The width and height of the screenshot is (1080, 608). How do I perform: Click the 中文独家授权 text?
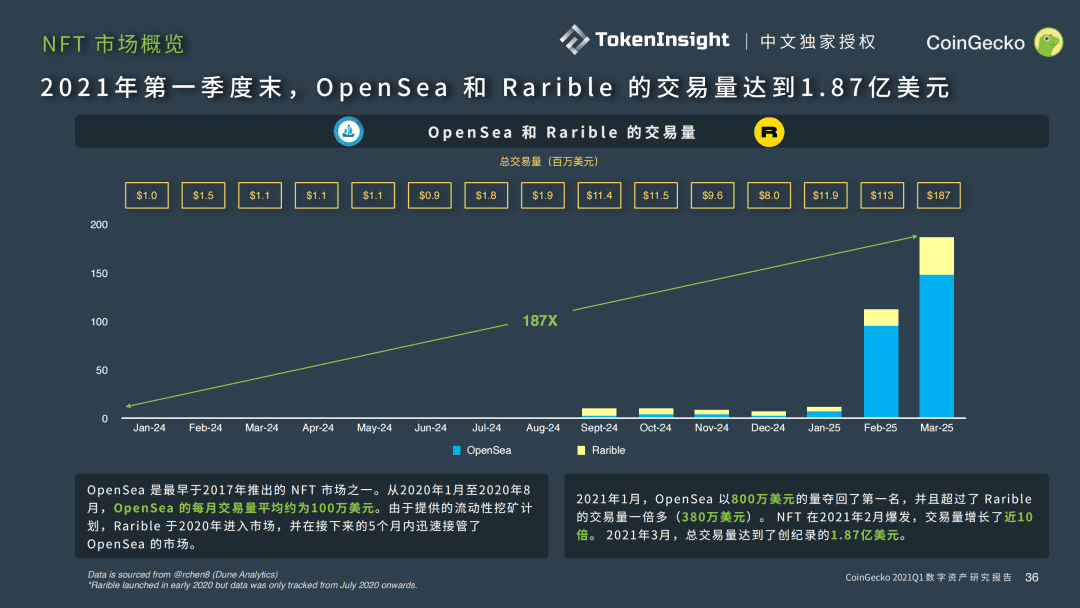pos(818,42)
